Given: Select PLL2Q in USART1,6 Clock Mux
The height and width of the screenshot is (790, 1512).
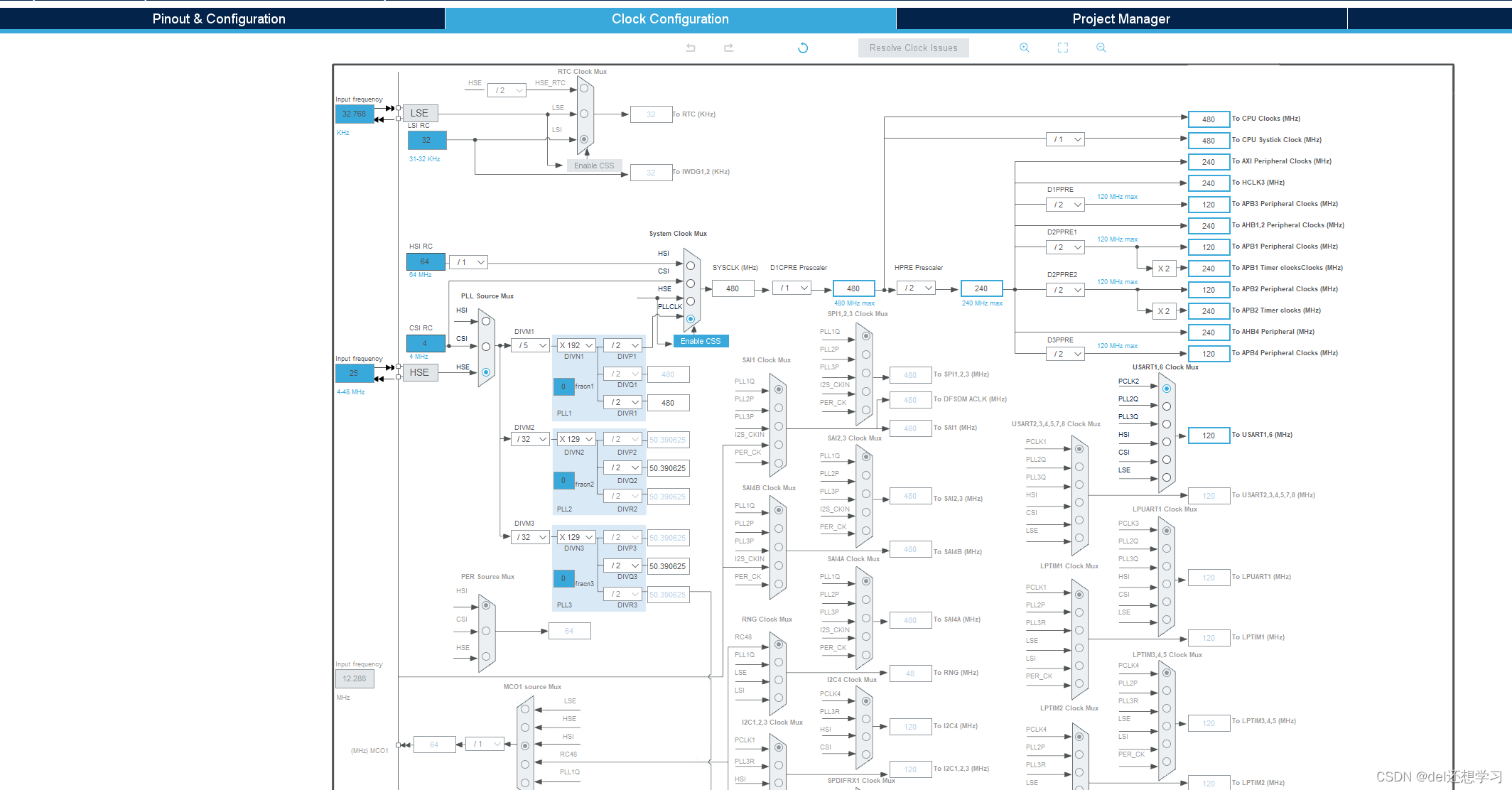Looking at the screenshot, I should (1166, 406).
